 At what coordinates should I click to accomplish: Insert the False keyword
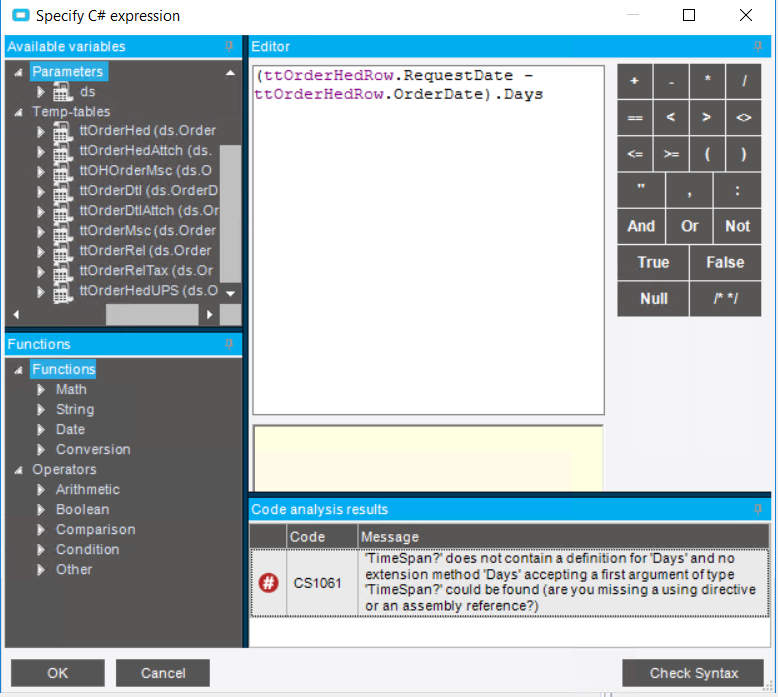[725, 262]
